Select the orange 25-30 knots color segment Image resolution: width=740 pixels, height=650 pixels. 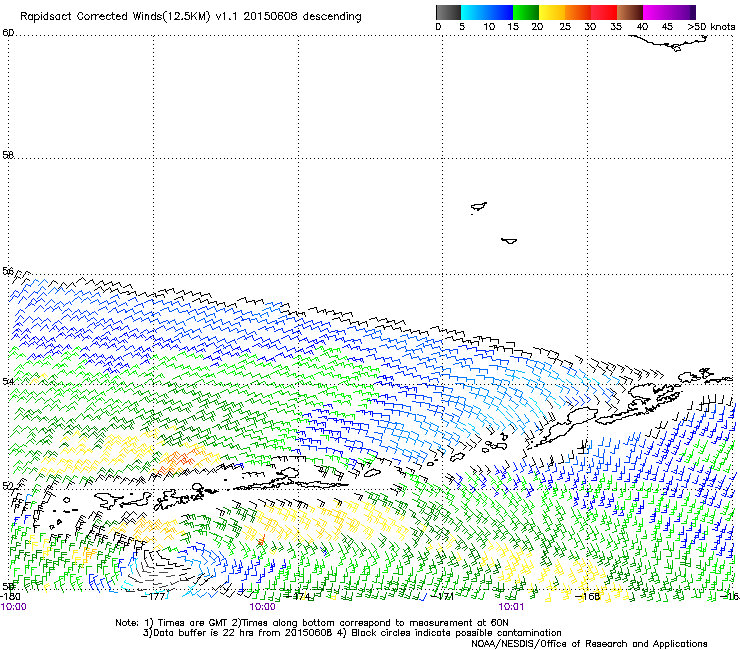[x=578, y=12]
